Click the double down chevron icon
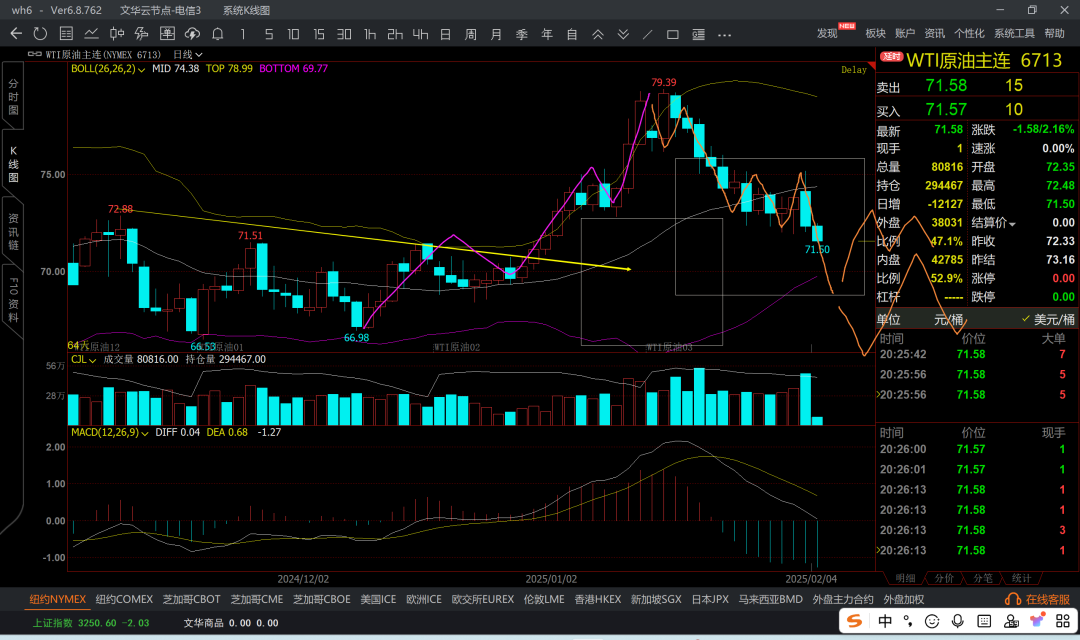This screenshot has height=640, width=1080. [x=623, y=34]
